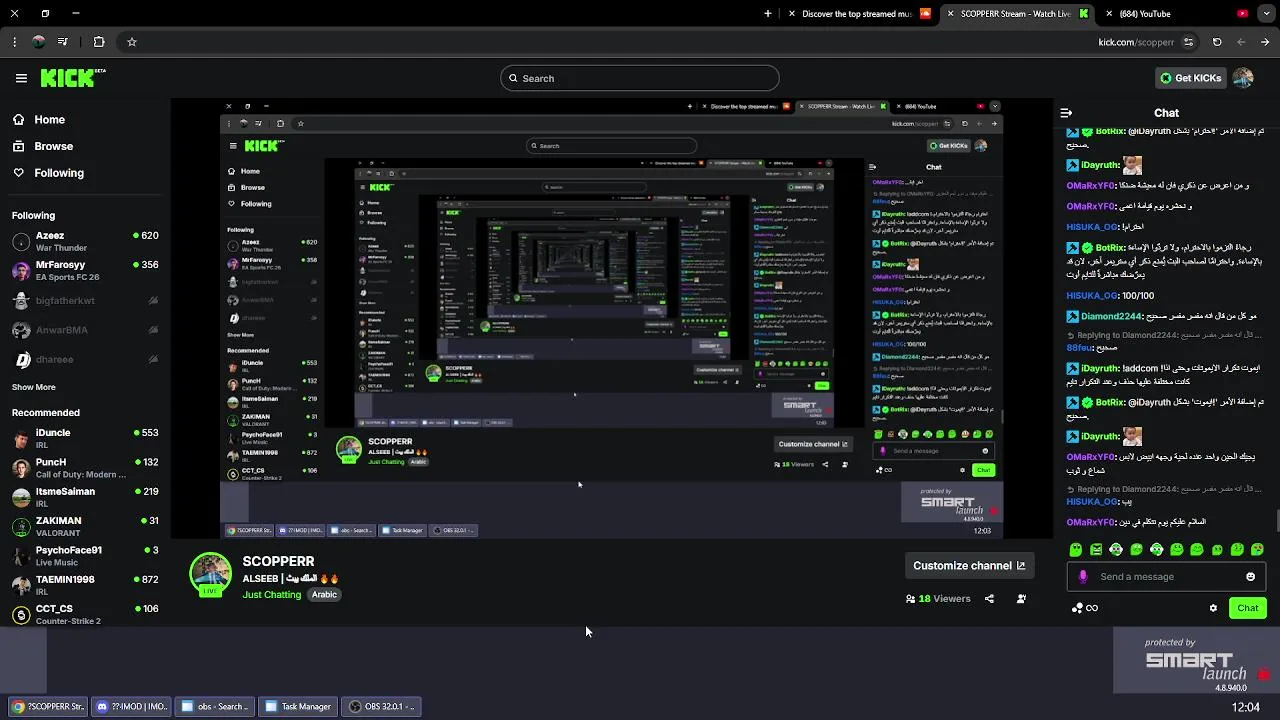Image resolution: width=1280 pixels, height=720 pixels.
Task: Click in the Kick search field
Action: tap(640, 78)
